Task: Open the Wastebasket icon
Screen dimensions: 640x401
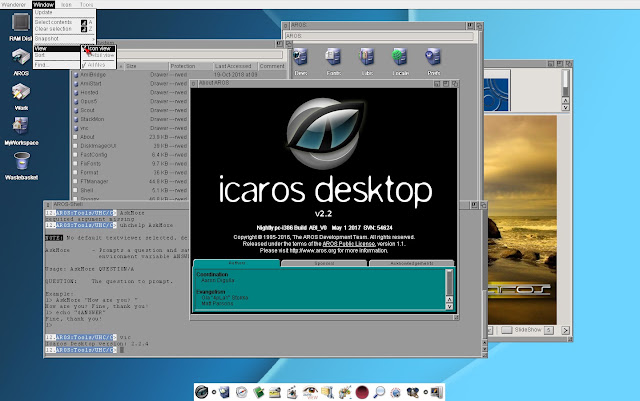Action: coord(21,161)
